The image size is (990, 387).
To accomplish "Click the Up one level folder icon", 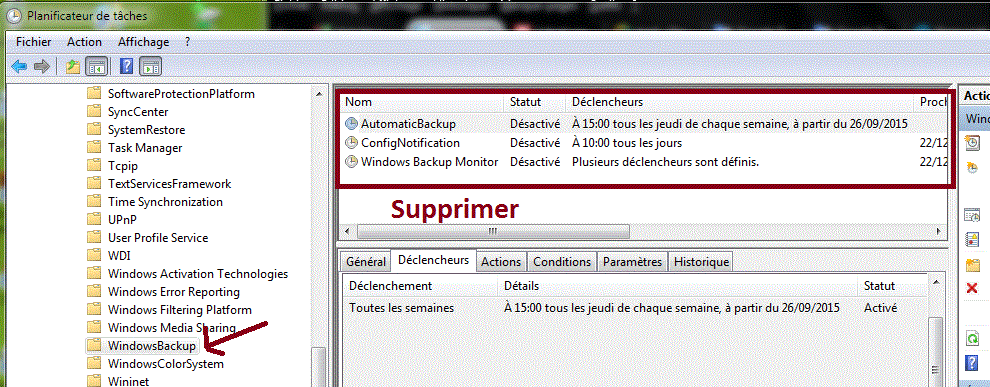I will [x=73, y=66].
